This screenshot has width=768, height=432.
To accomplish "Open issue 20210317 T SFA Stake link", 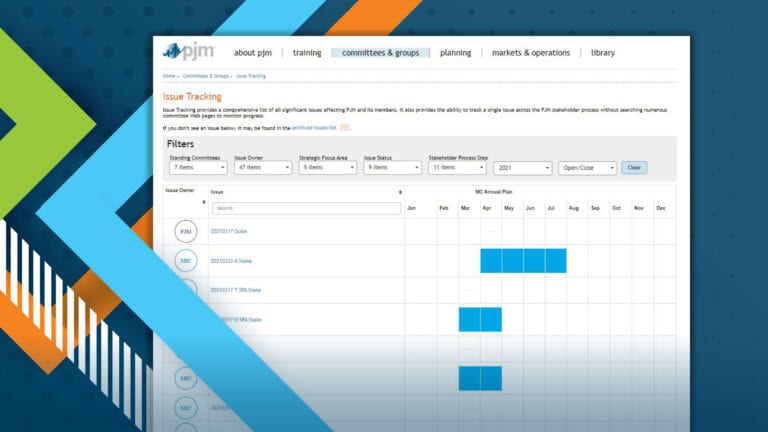I will [236, 290].
